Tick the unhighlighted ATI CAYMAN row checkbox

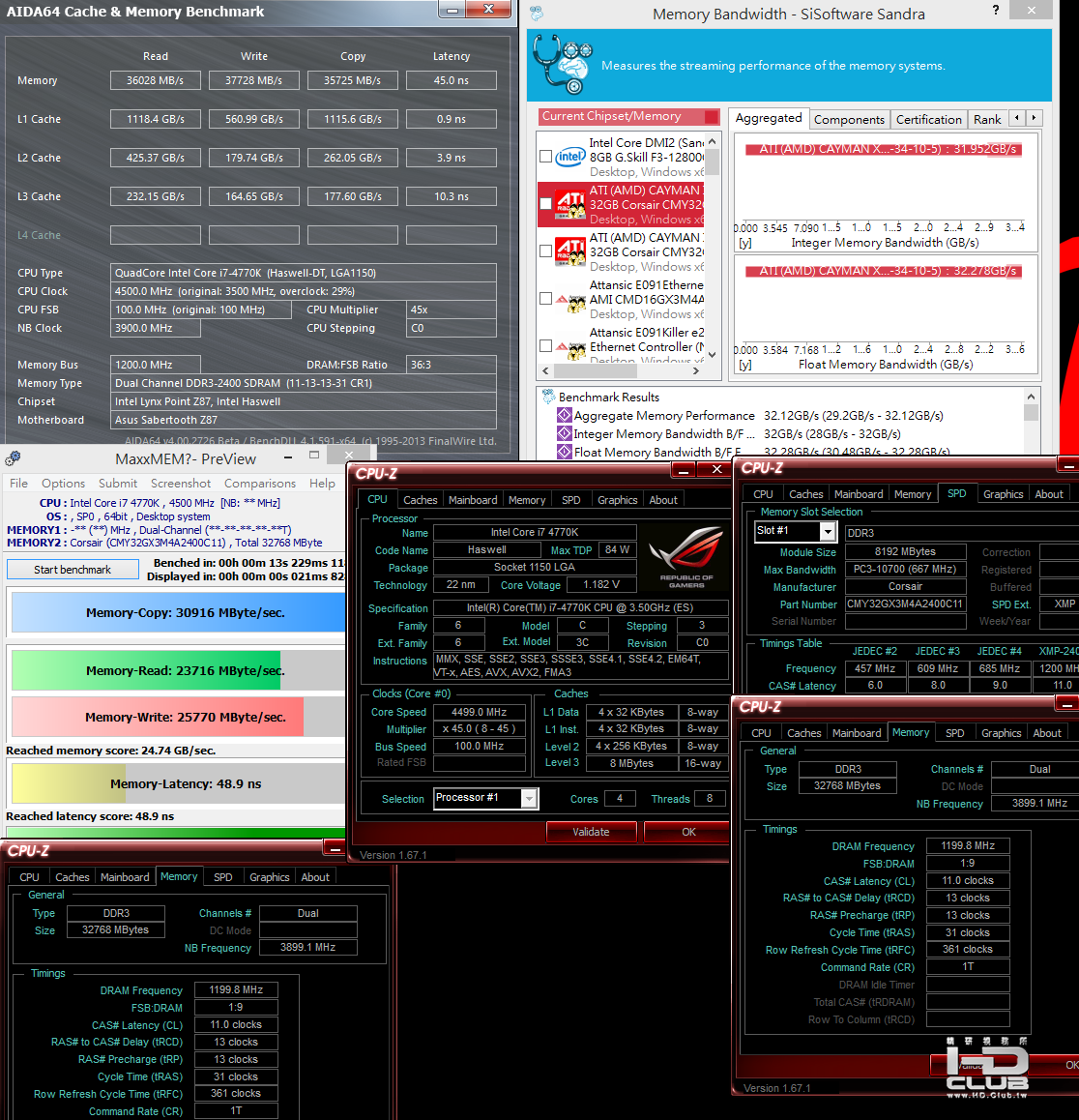pyautogui.click(x=545, y=251)
